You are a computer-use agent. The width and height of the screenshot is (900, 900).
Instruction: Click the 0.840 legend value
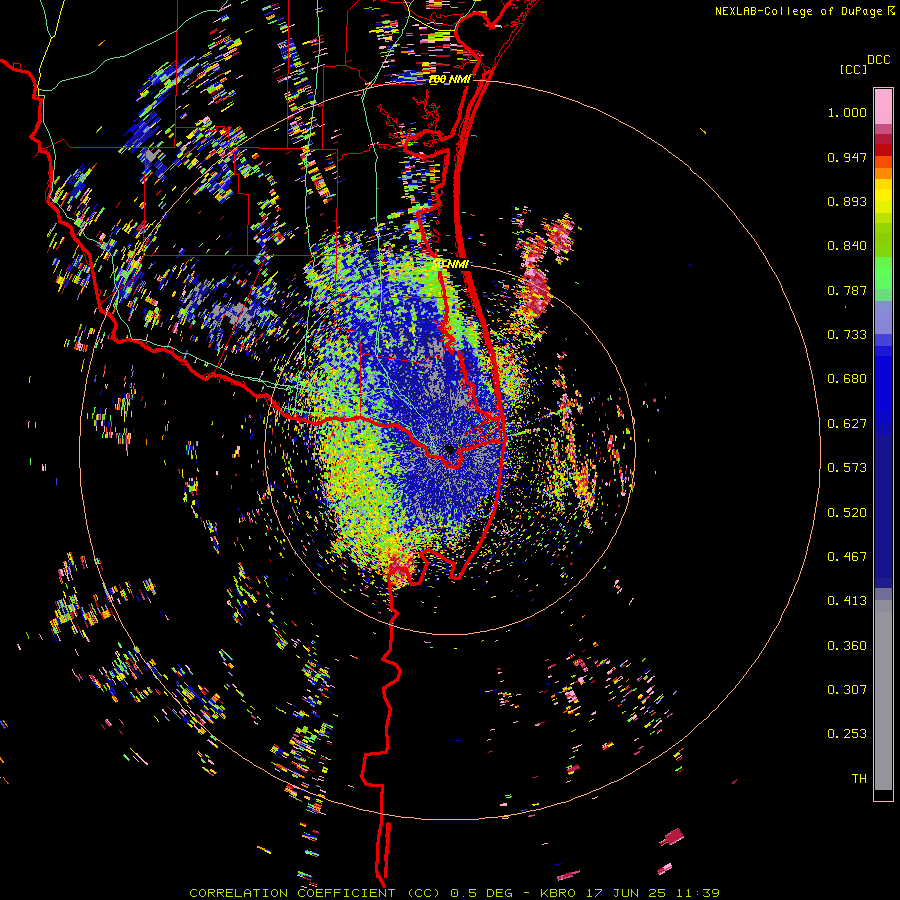coord(847,246)
